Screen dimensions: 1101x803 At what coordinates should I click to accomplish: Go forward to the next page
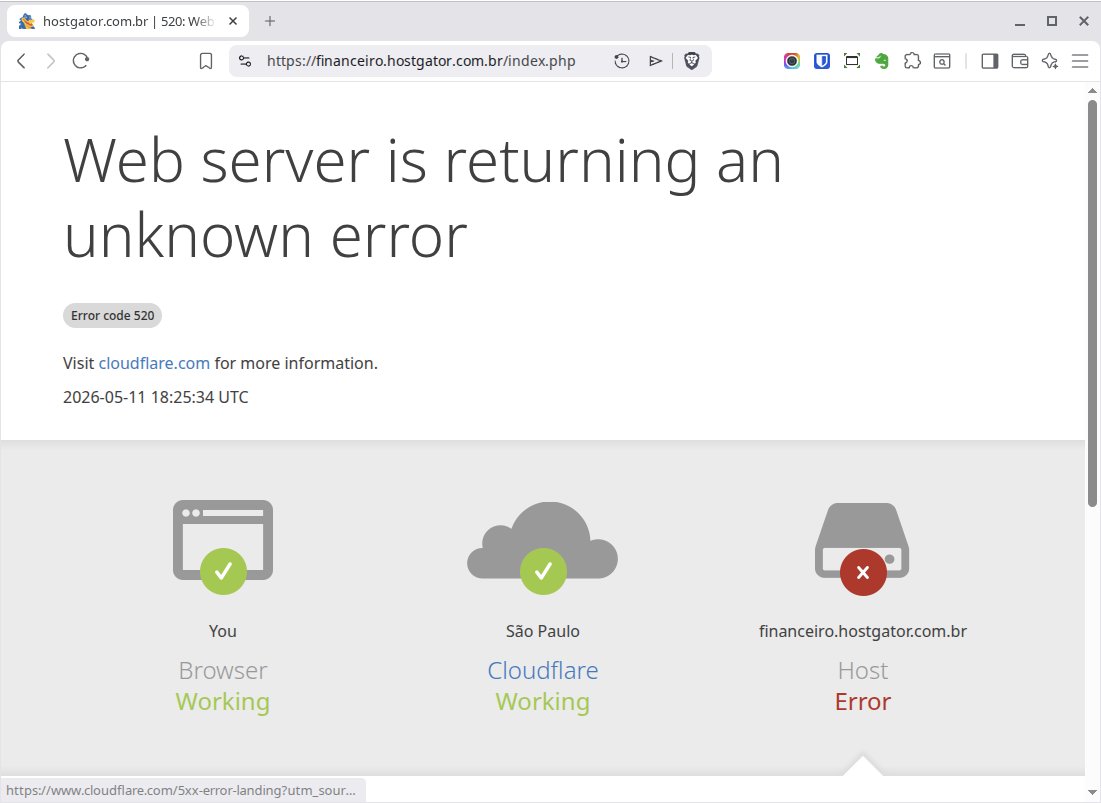pyautogui.click(x=51, y=61)
